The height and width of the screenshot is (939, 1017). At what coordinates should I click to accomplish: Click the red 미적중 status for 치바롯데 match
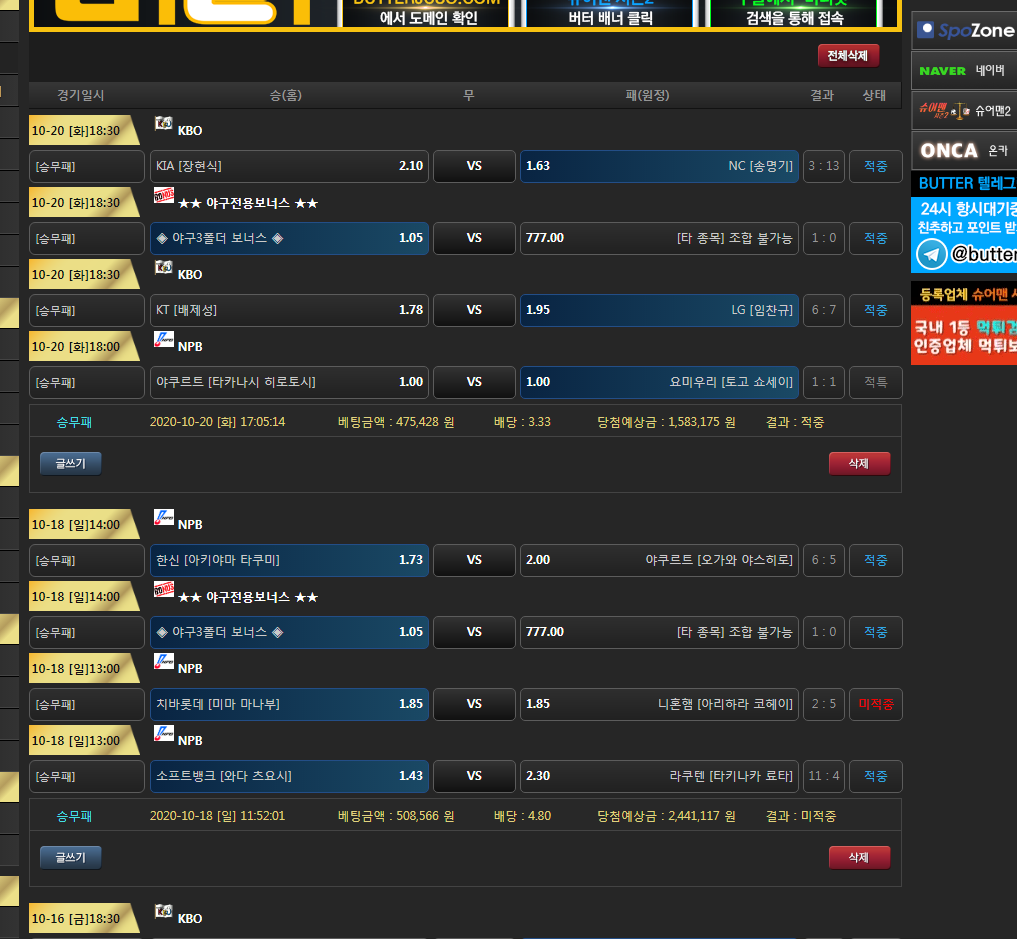pos(875,704)
